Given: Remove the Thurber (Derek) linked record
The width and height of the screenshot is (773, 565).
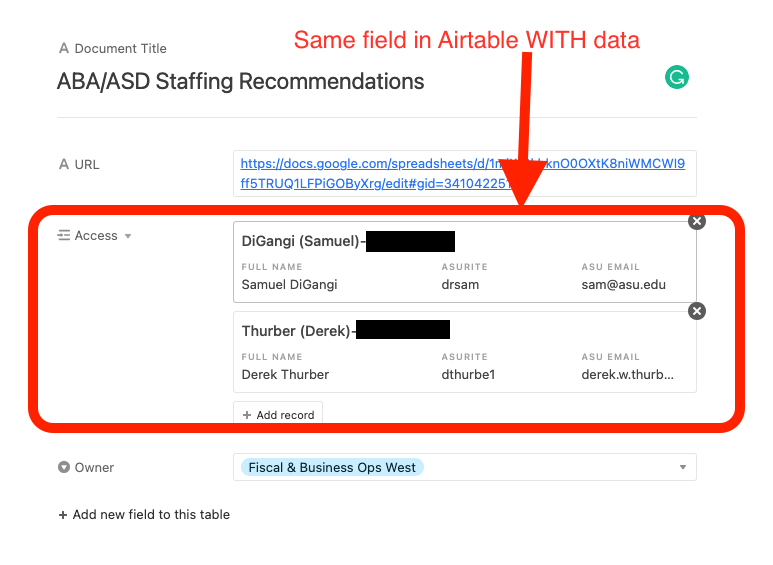Looking at the screenshot, I should tap(697, 311).
